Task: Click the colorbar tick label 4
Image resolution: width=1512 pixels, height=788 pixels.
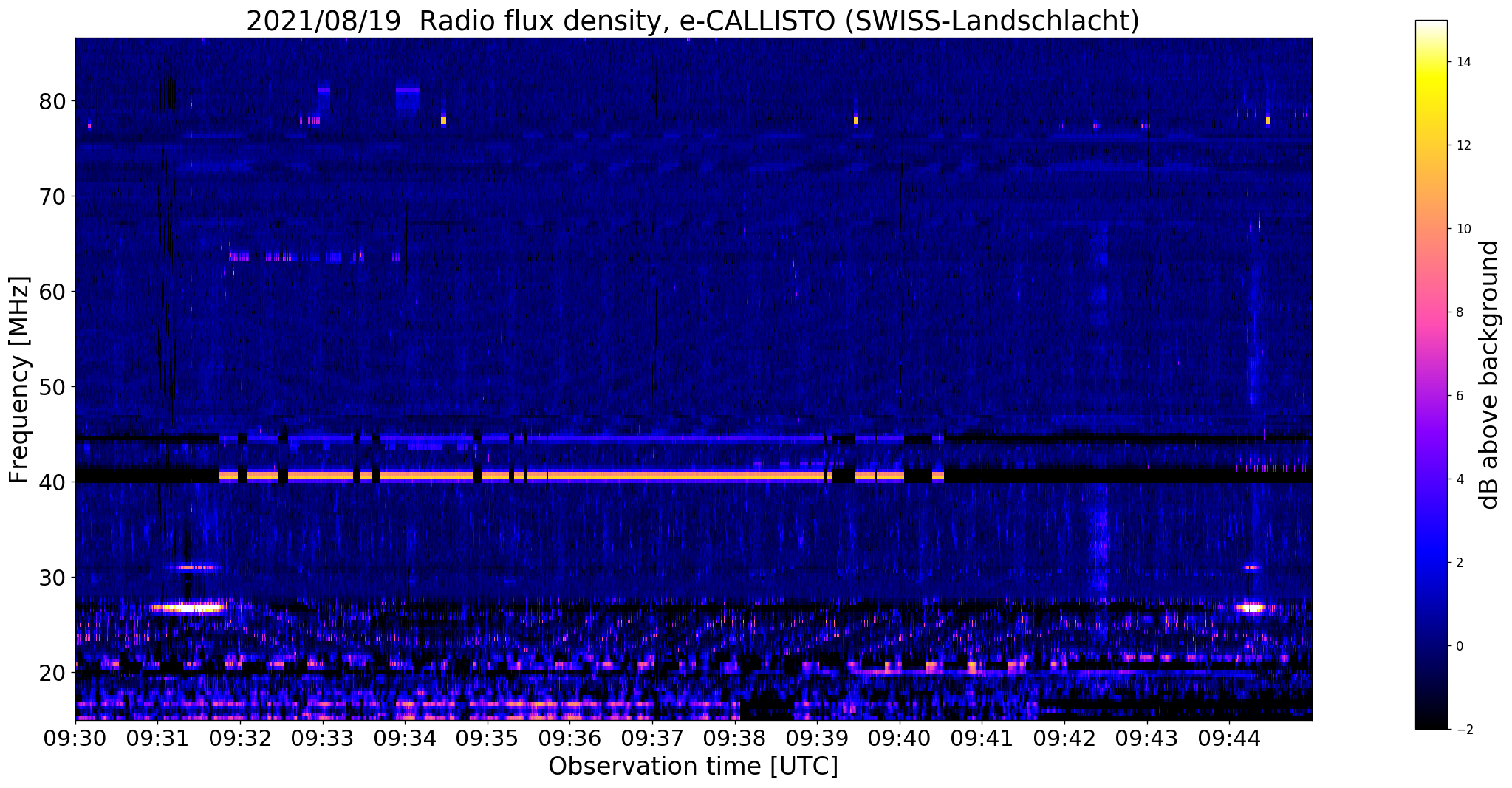Action: [x=1460, y=479]
